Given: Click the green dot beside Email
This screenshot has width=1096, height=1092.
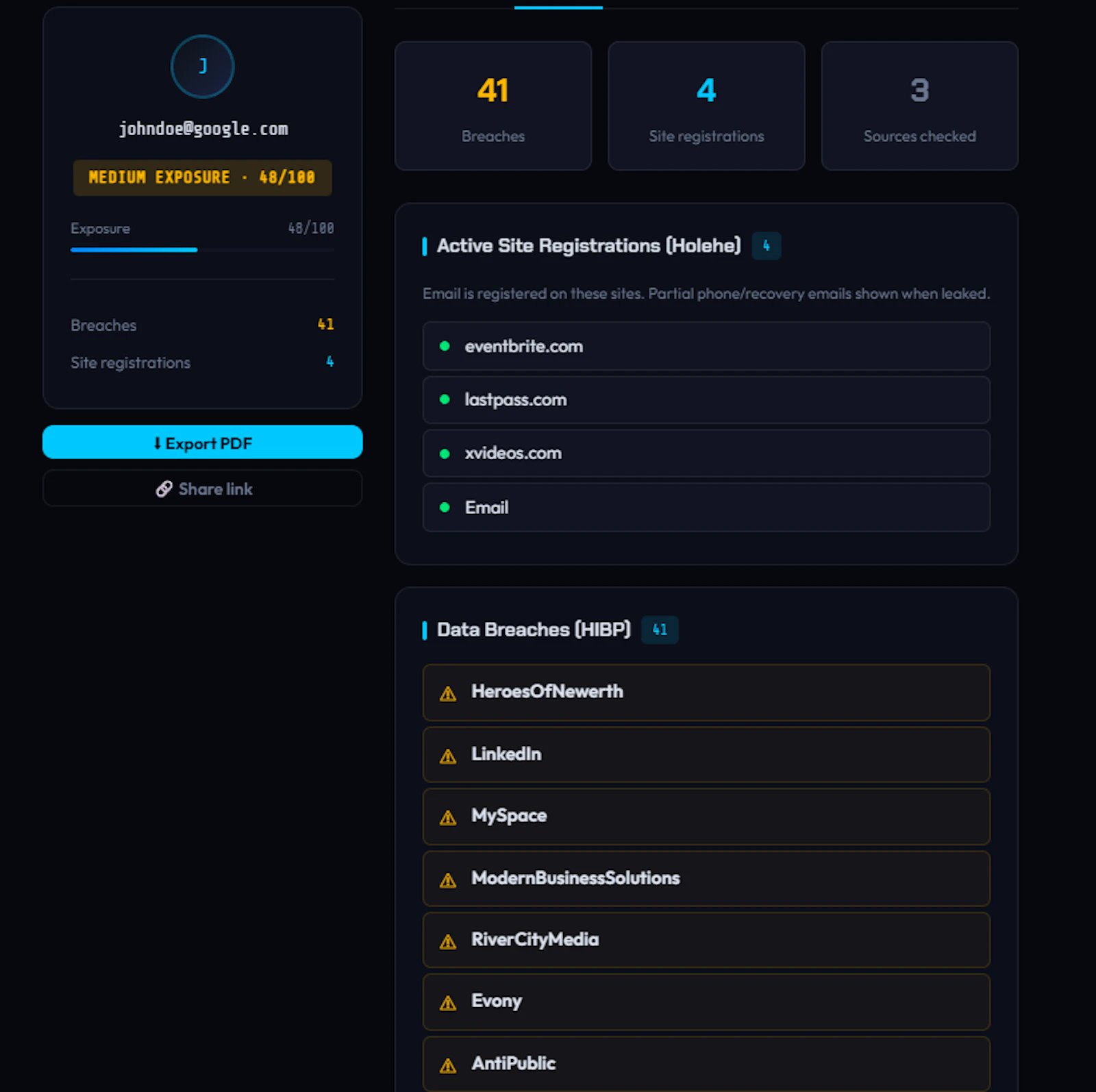Looking at the screenshot, I should (445, 507).
